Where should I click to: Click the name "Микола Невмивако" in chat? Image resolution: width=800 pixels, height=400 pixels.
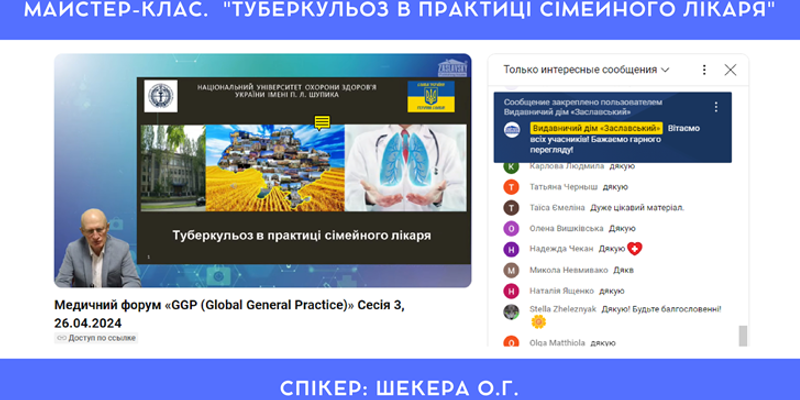(x=569, y=270)
